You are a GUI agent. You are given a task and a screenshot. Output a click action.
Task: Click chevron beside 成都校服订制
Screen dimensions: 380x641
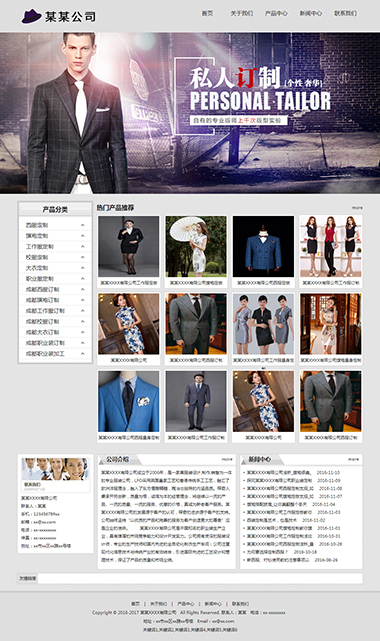[x=83, y=321]
